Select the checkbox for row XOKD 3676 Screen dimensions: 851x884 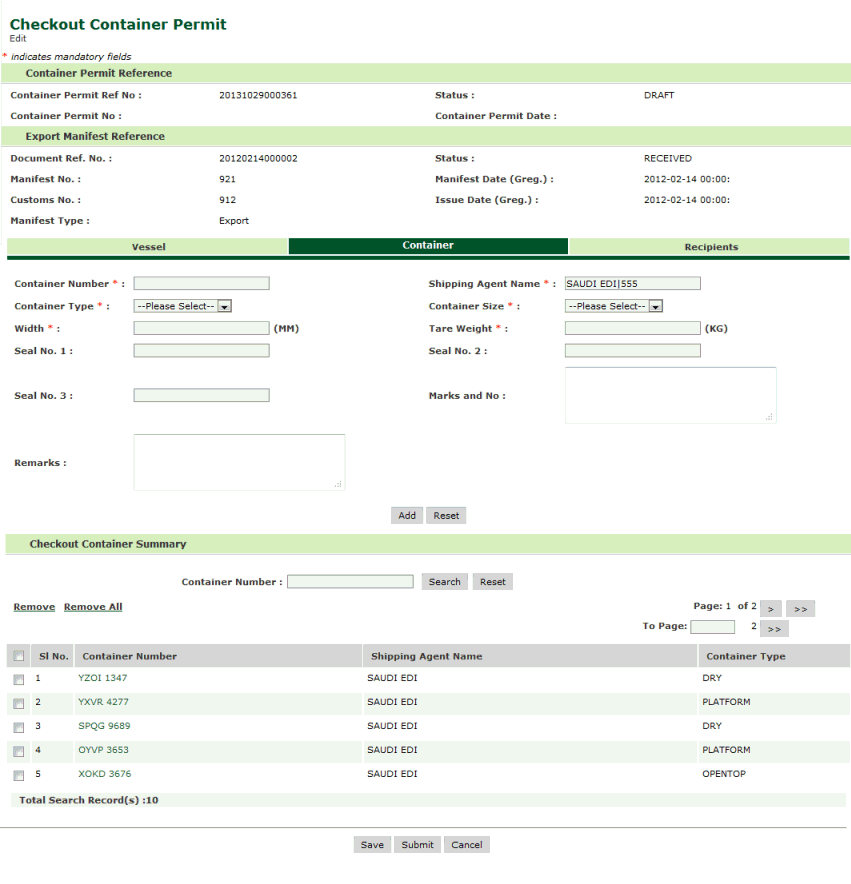18,775
